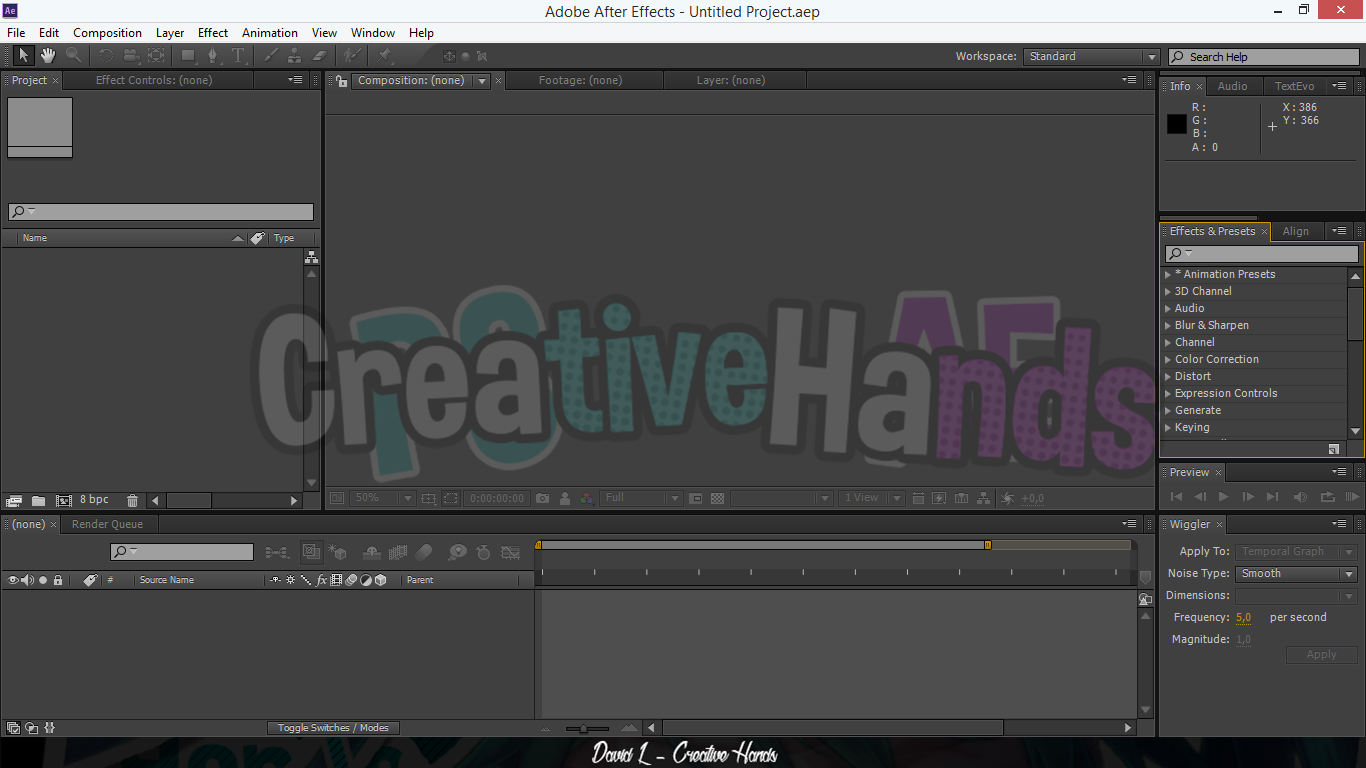The image size is (1366, 768).
Task: Click the Auto-keyframe stopwatch icon in timeline
Action: 484,552
